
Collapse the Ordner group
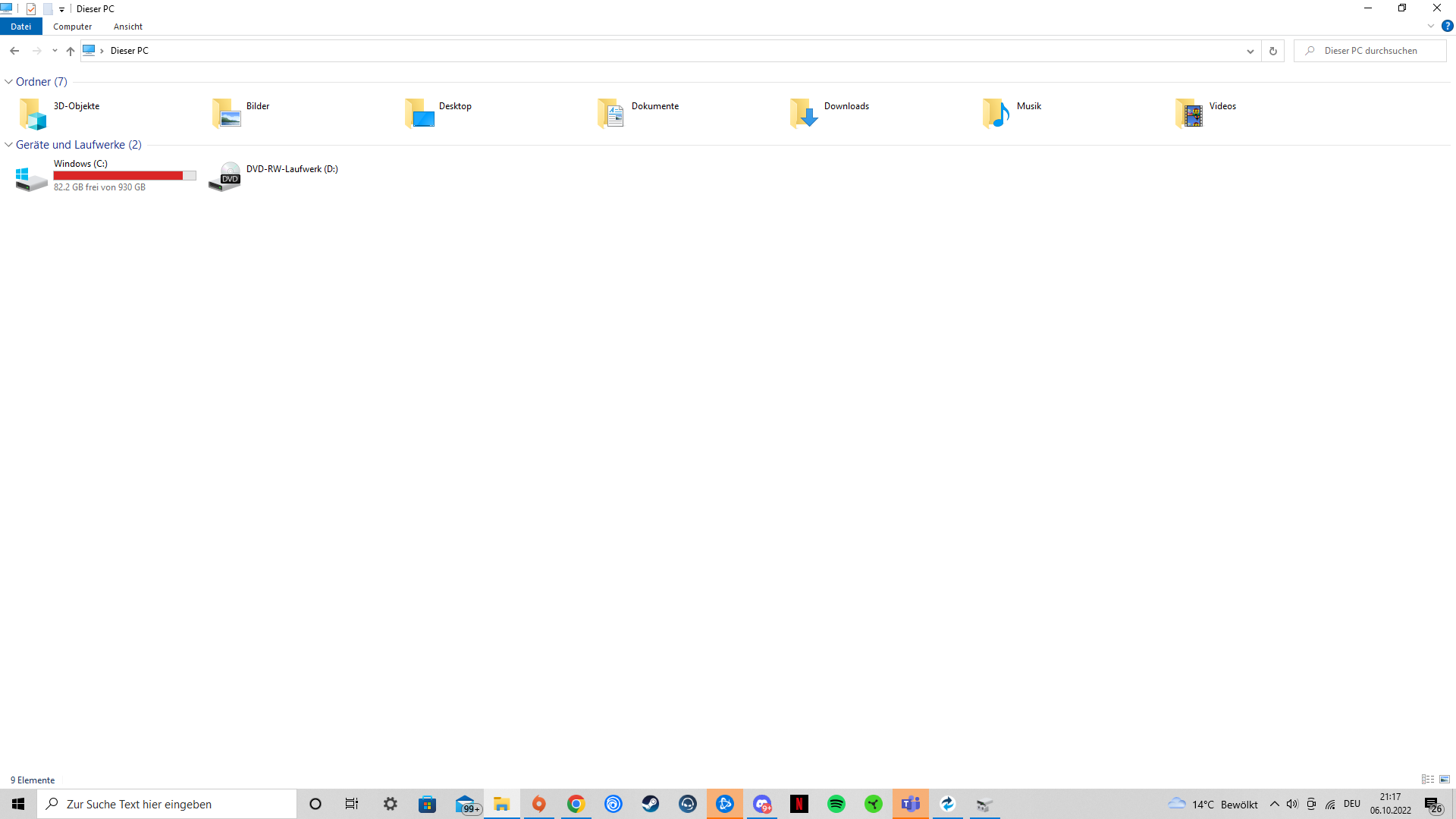click(x=8, y=82)
